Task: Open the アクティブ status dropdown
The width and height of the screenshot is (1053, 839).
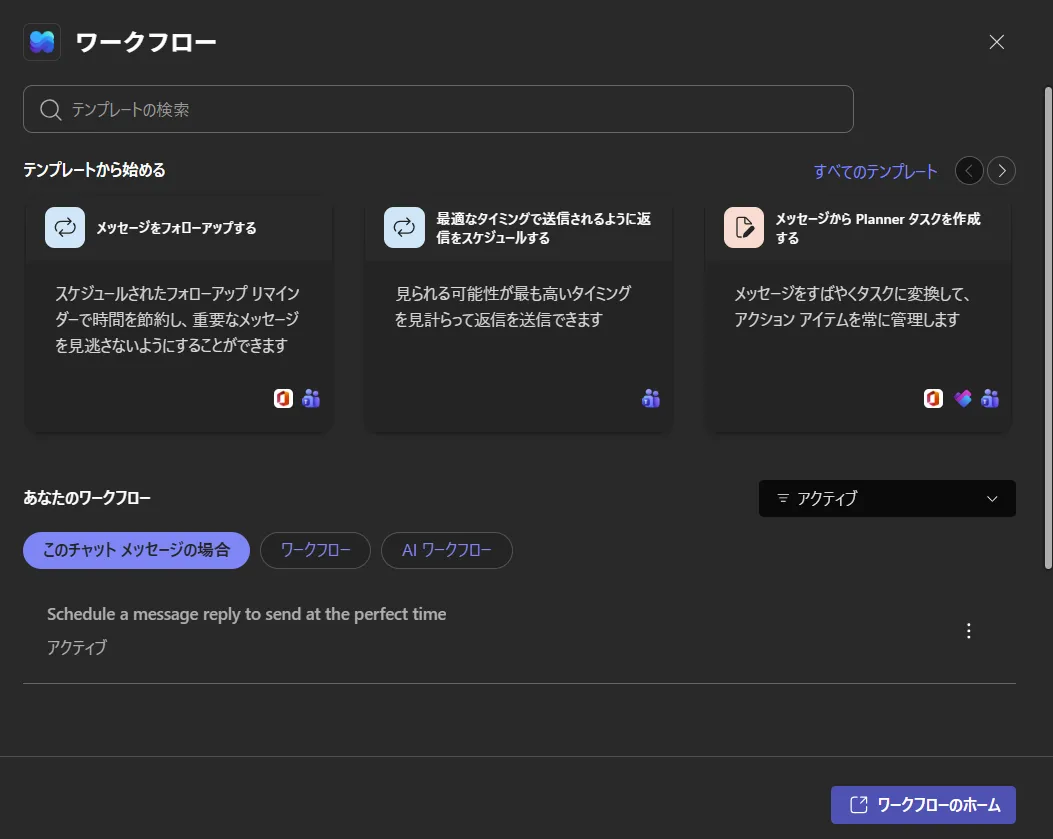Action: point(886,498)
